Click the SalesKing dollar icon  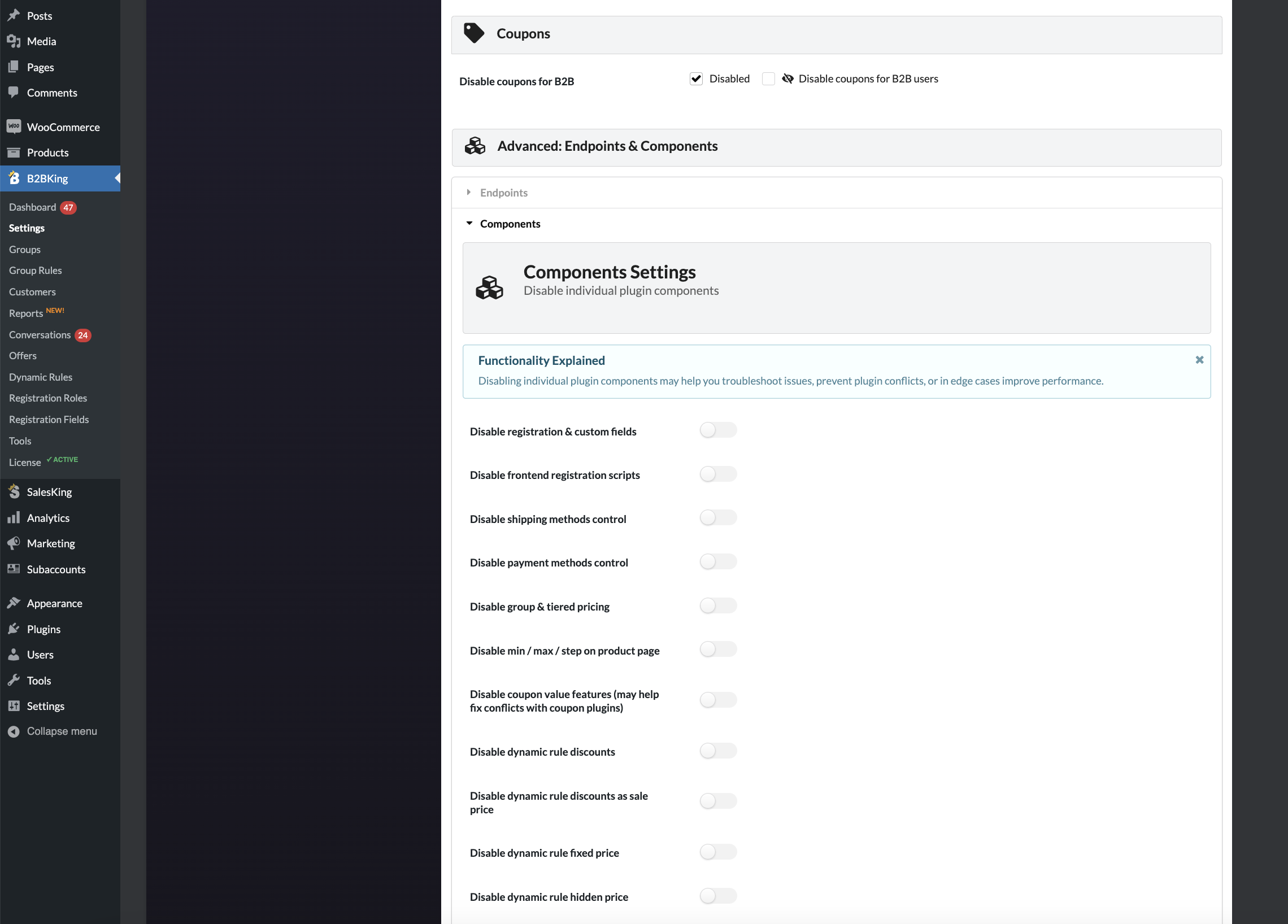click(14, 492)
